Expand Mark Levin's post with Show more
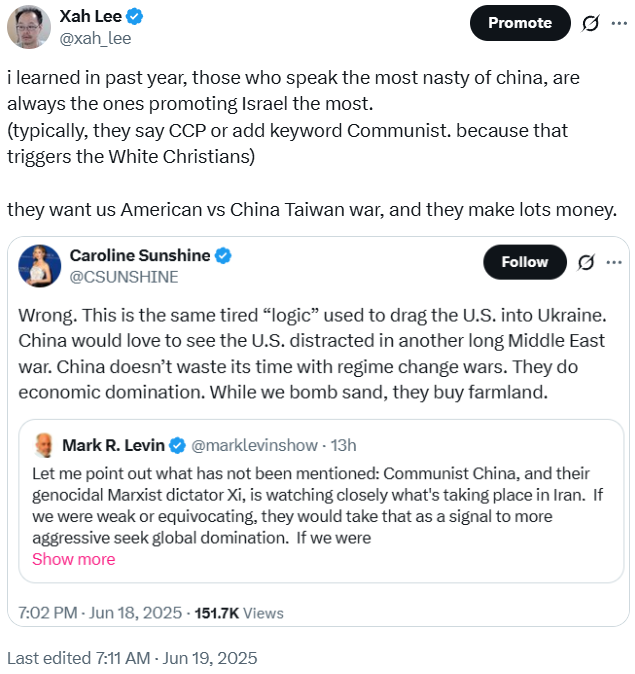This screenshot has width=635, height=674. click(73, 559)
